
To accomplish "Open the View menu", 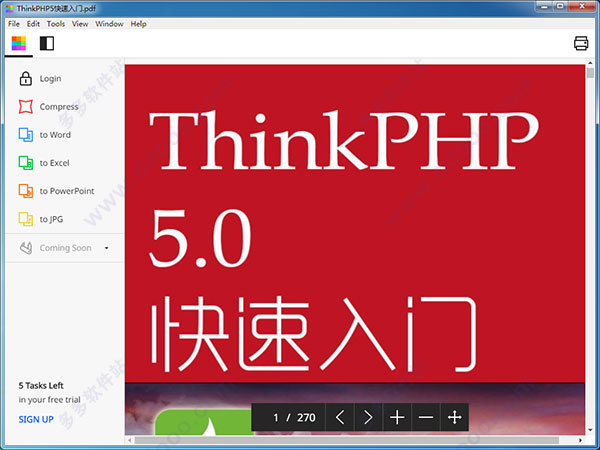I will 80,24.
